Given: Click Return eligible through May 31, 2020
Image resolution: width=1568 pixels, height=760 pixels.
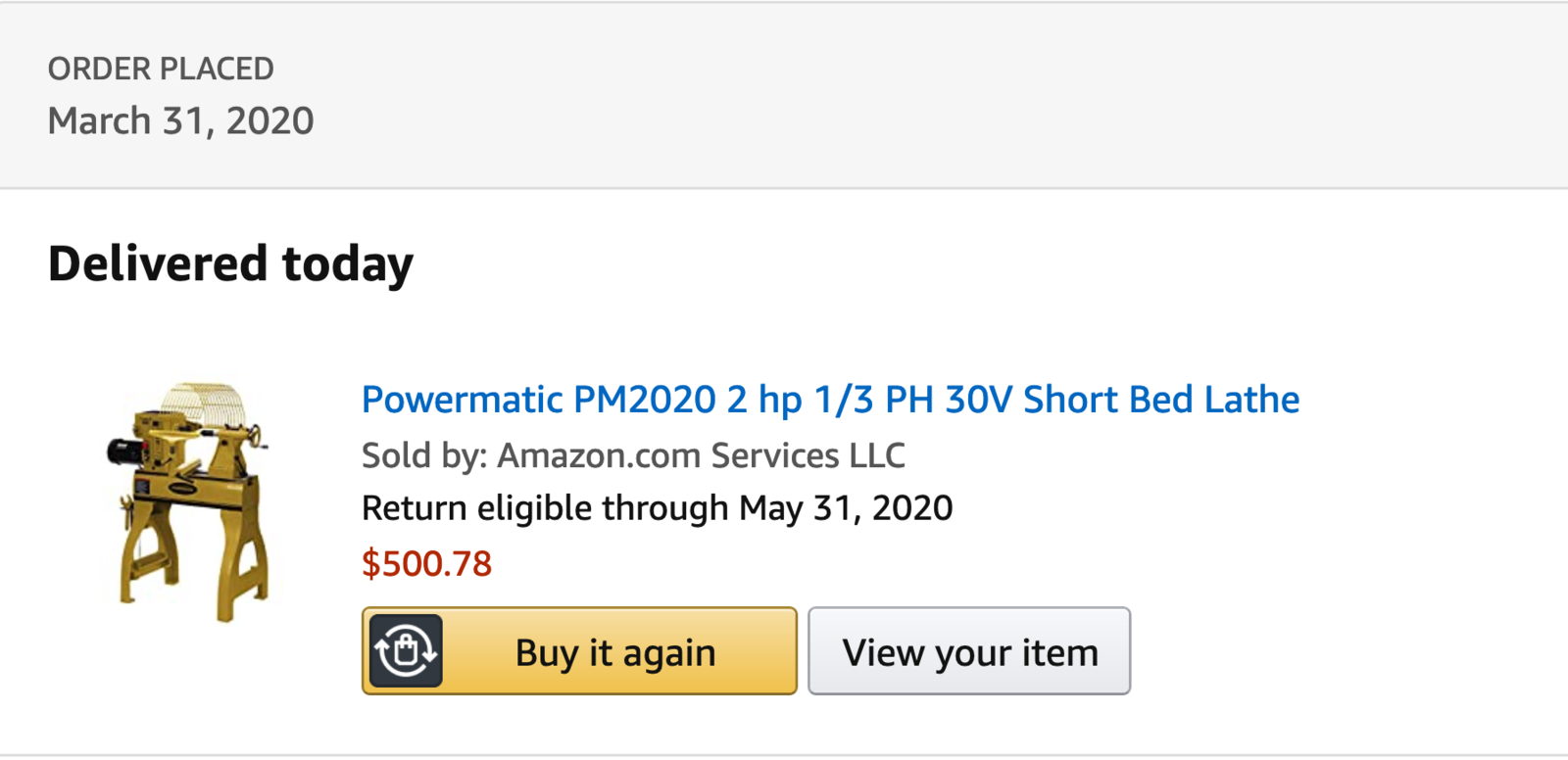Looking at the screenshot, I should point(657,508).
